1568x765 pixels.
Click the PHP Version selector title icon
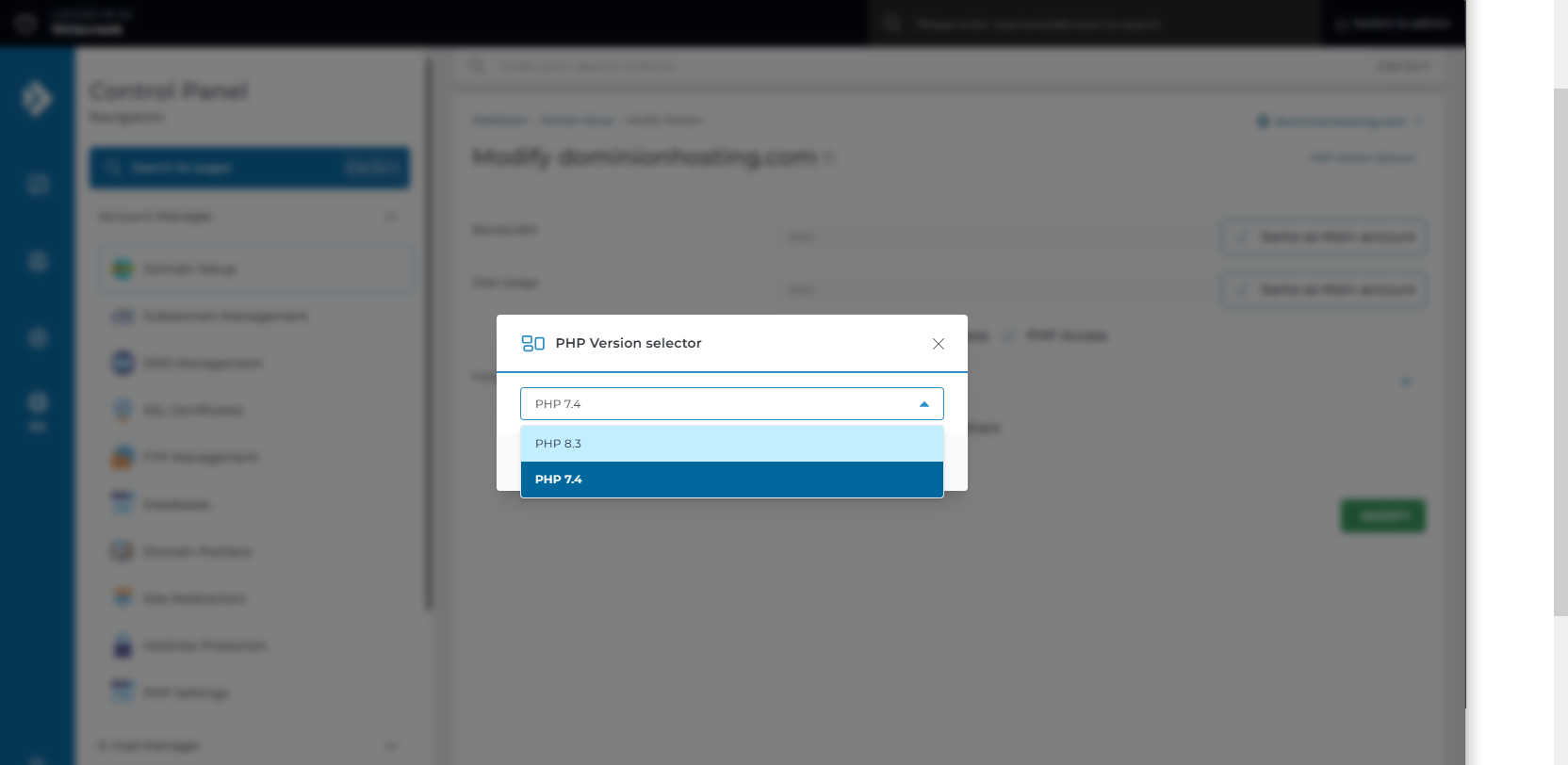point(532,344)
